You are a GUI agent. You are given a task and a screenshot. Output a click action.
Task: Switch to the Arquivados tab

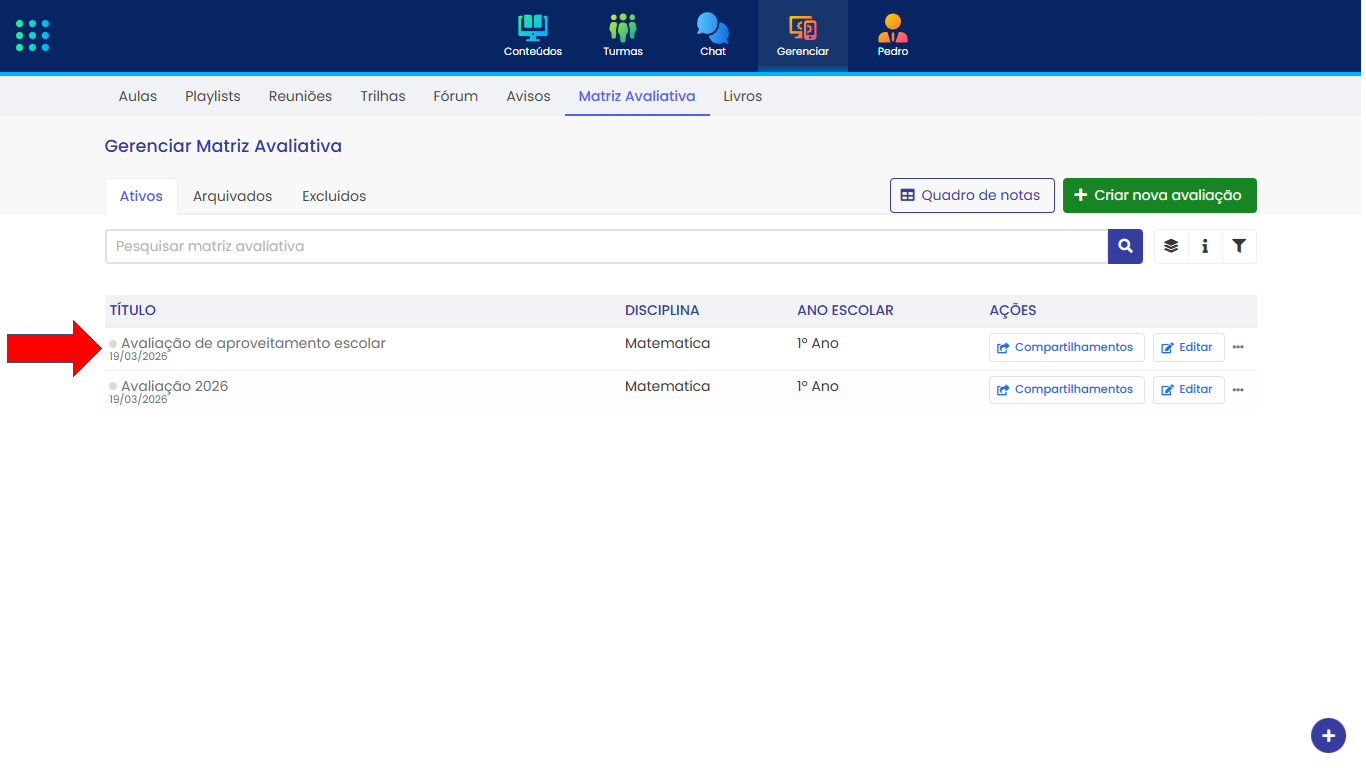[x=233, y=196]
